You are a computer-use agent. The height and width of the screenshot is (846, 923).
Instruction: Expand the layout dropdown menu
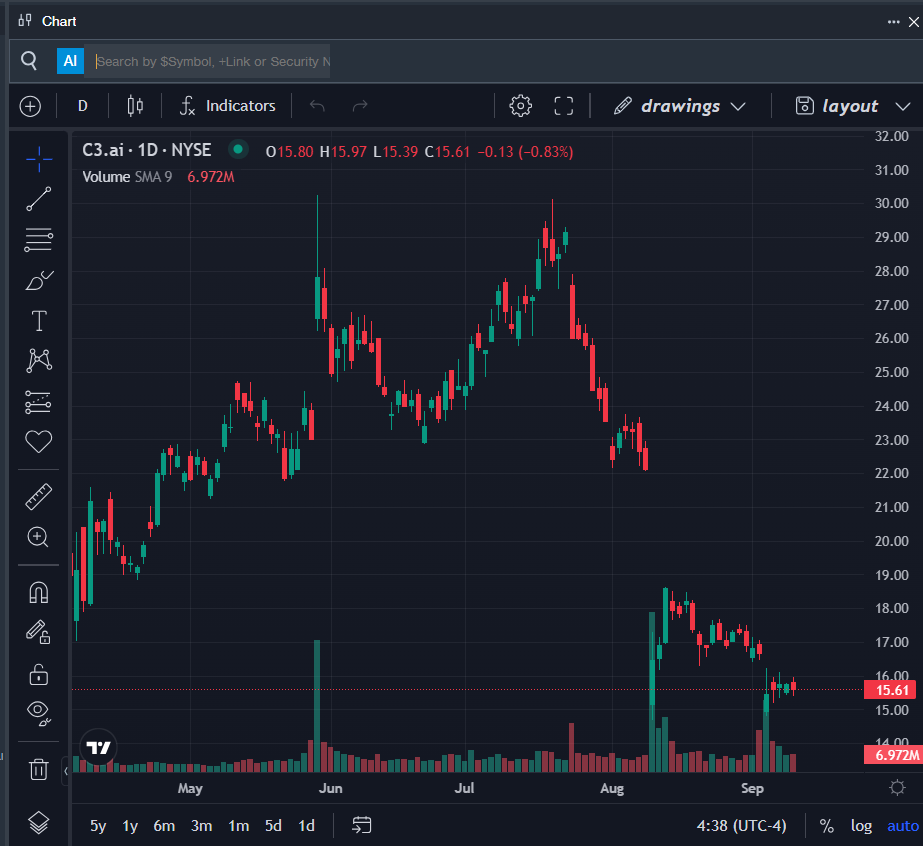tap(852, 106)
